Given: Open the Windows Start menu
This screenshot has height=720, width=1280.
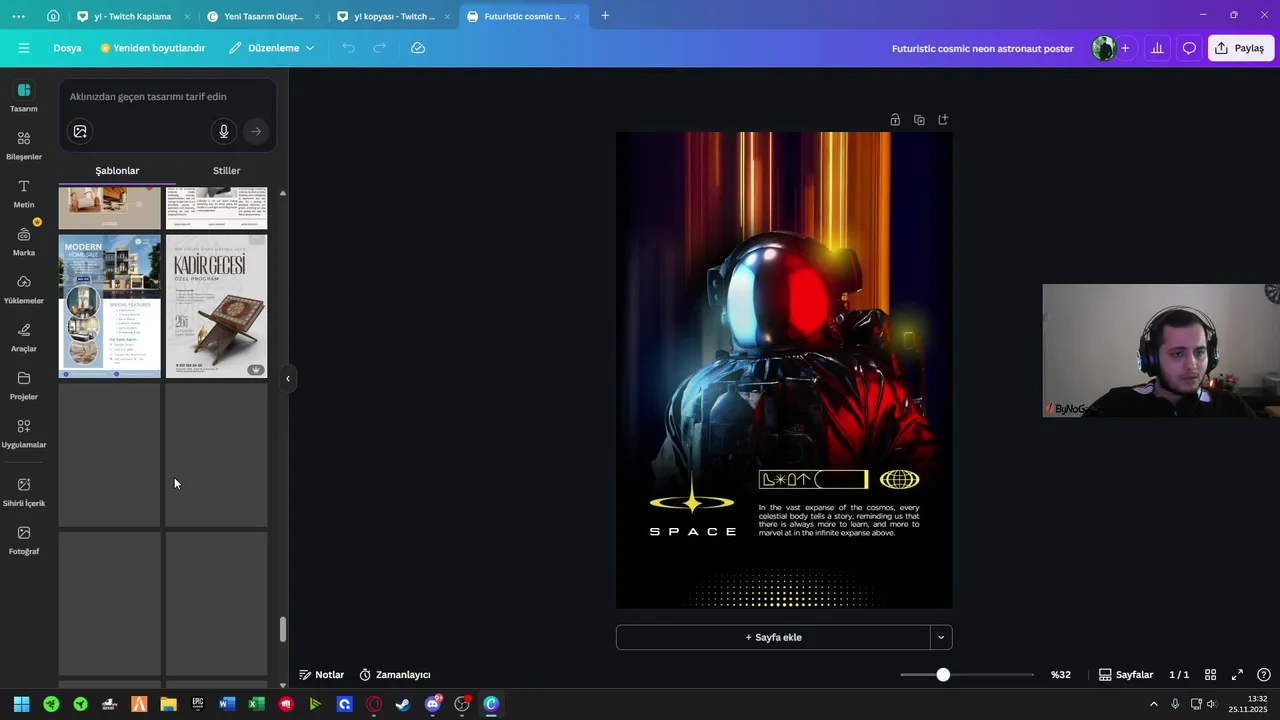Looking at the screenshot, I should 21,704.
